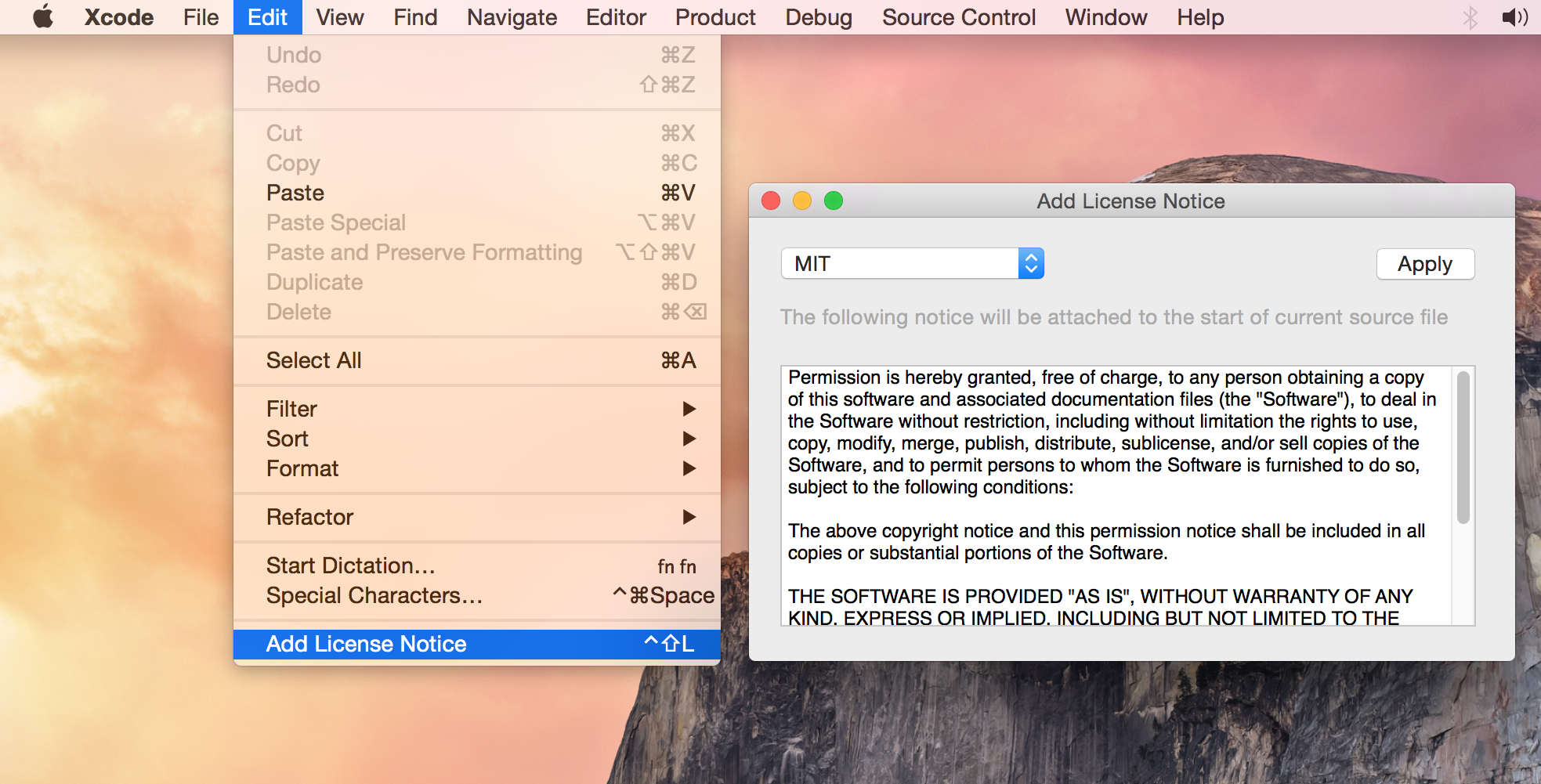Open the Product menu
This screenshot has width=1541, height=784.
[715, 17]
